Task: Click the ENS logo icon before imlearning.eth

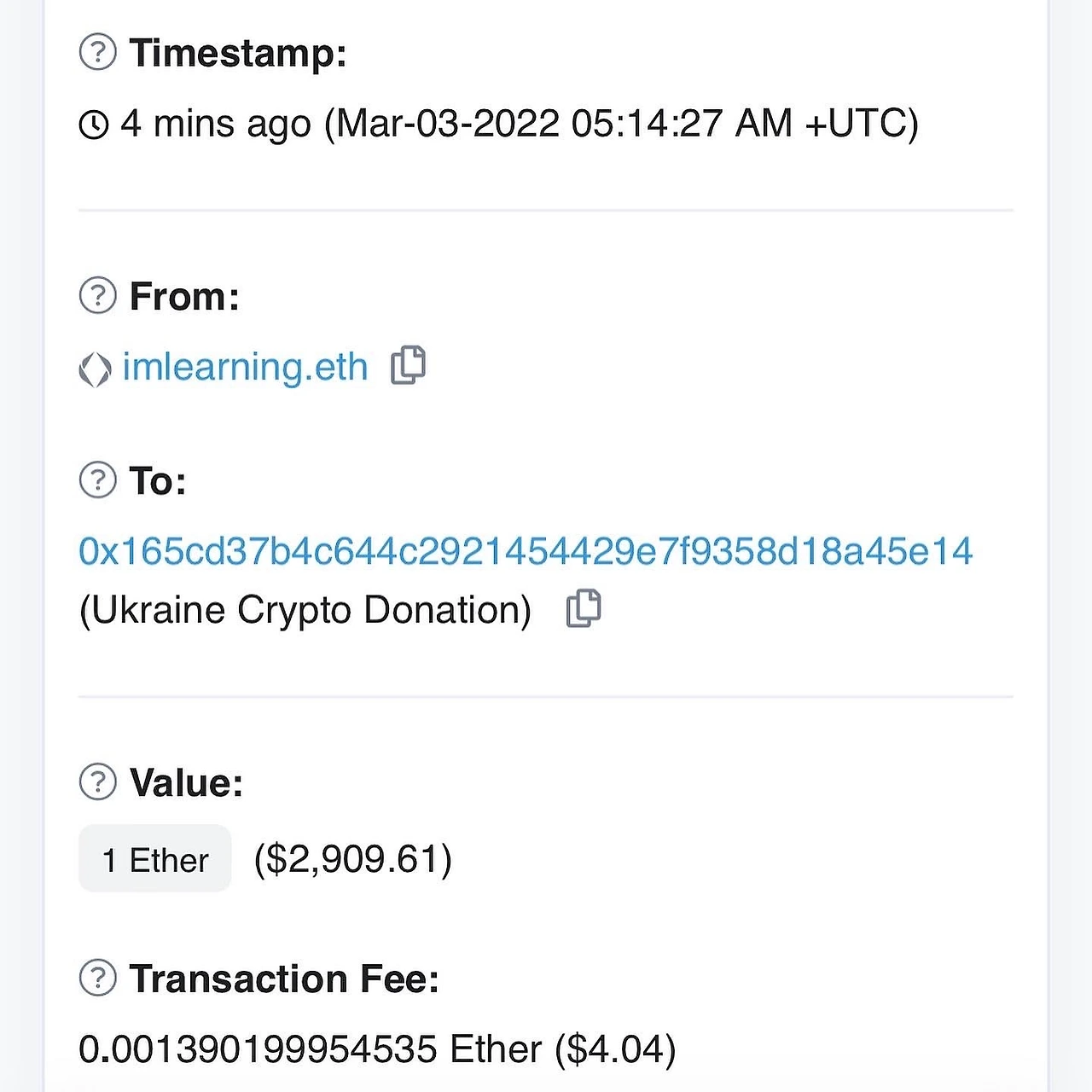Action: 95,369
